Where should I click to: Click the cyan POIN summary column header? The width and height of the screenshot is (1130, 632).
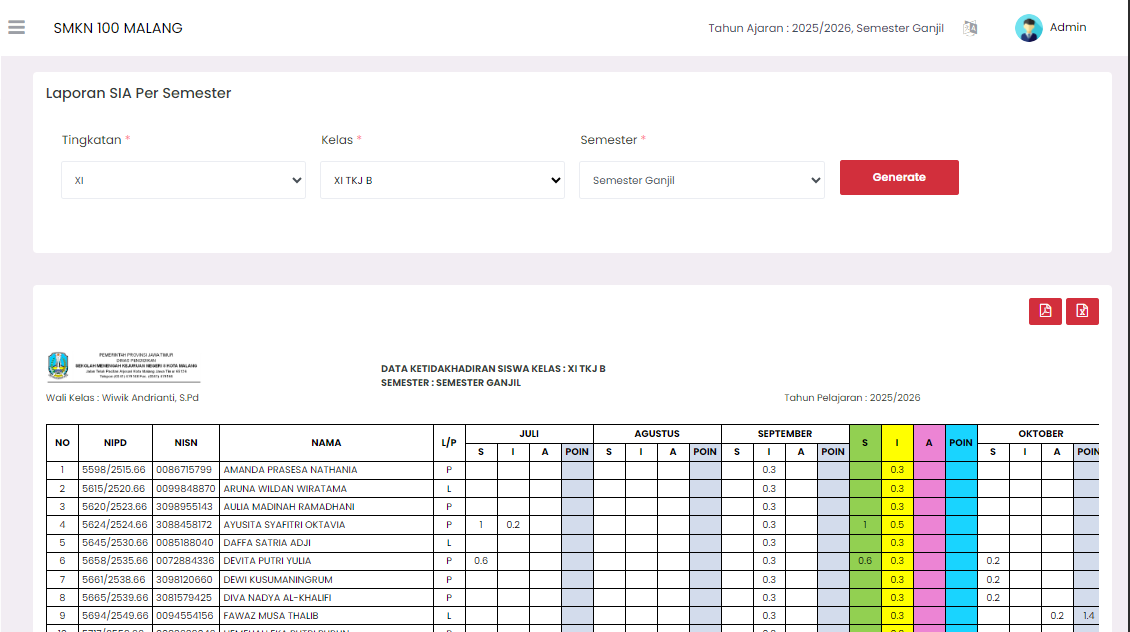click(x=961, y=443)
